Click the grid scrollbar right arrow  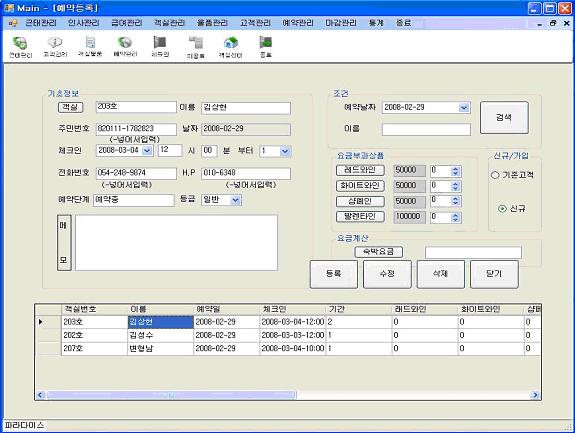535,395
